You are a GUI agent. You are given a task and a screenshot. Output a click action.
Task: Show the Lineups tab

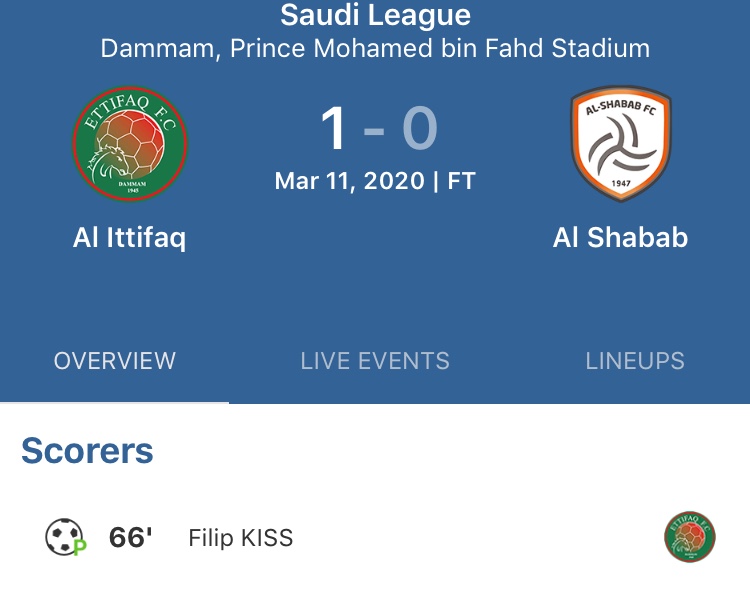click(635, 361)
